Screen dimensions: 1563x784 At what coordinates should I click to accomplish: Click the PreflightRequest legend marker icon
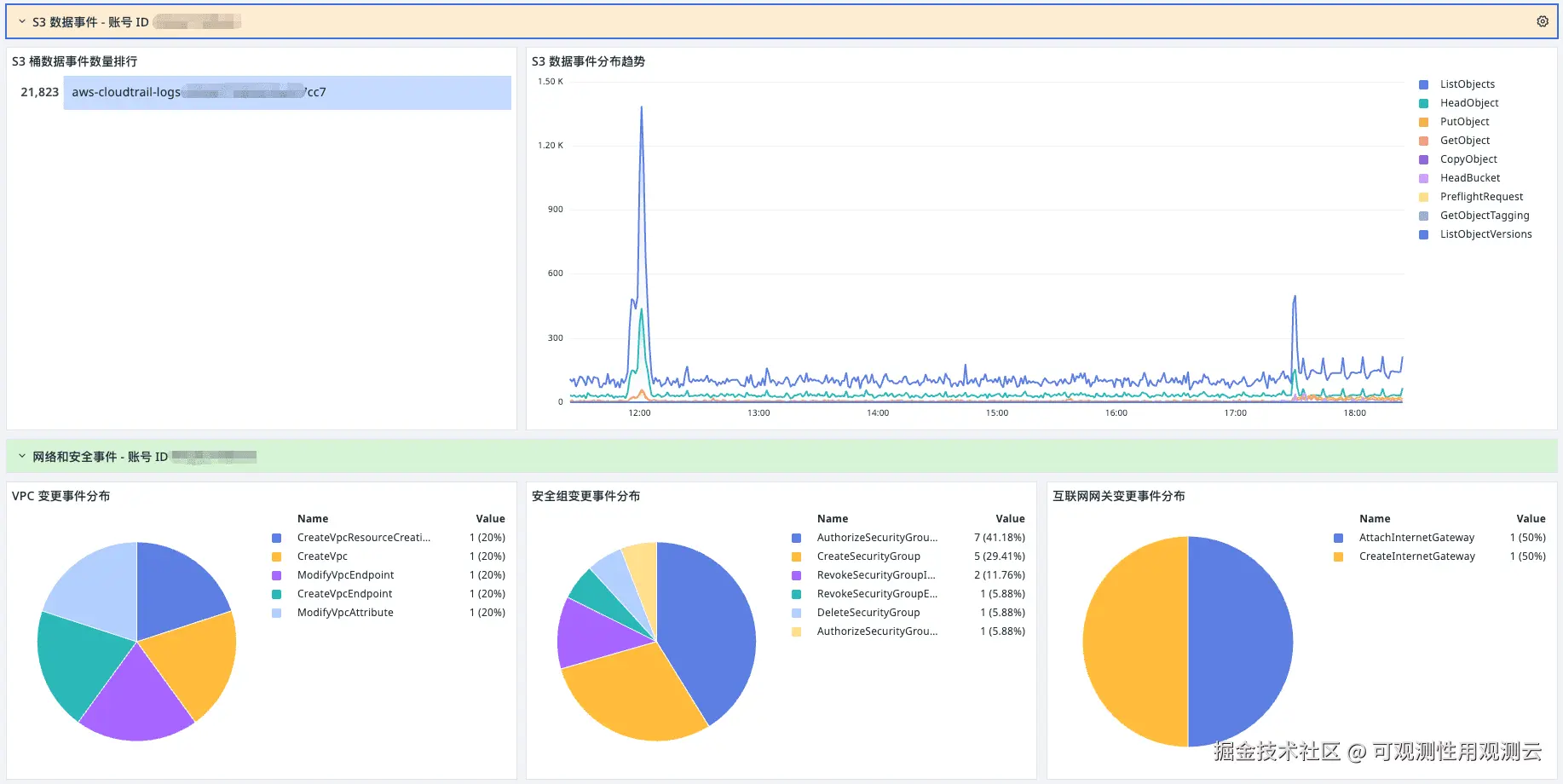pos(1423,197)
